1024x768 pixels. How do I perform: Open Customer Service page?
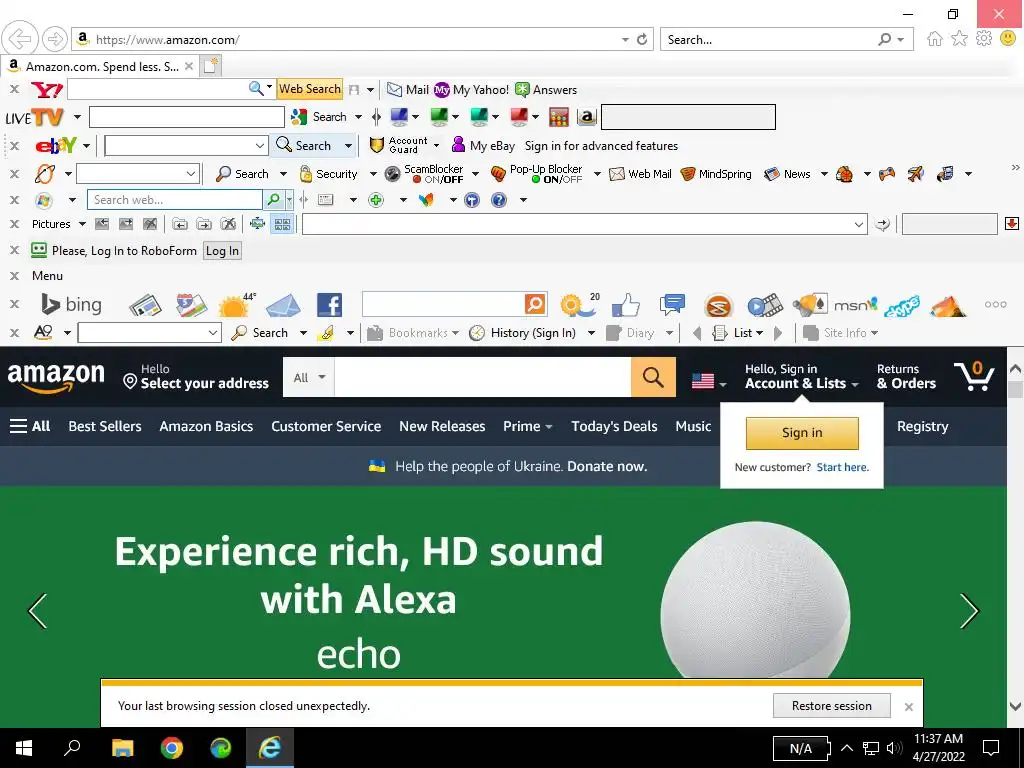(326, 426)
